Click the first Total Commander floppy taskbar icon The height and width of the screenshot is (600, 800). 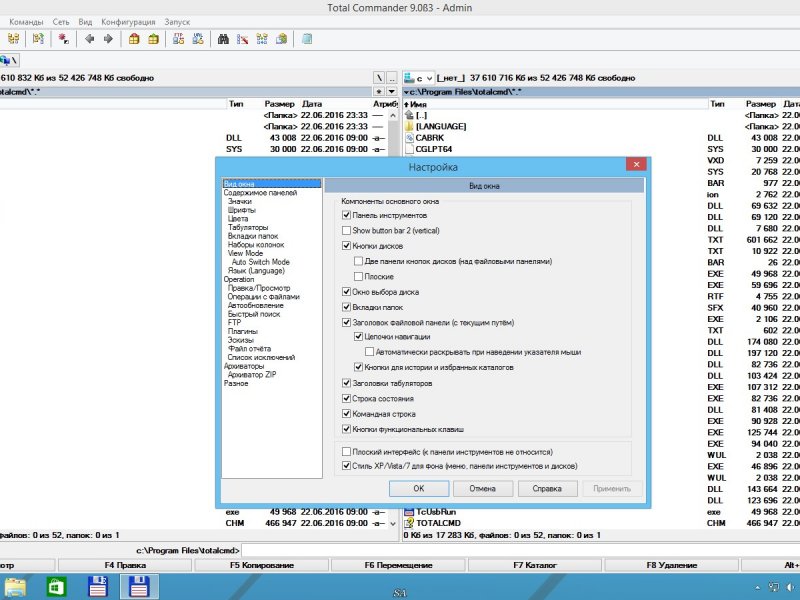click(x=97, y=587)
